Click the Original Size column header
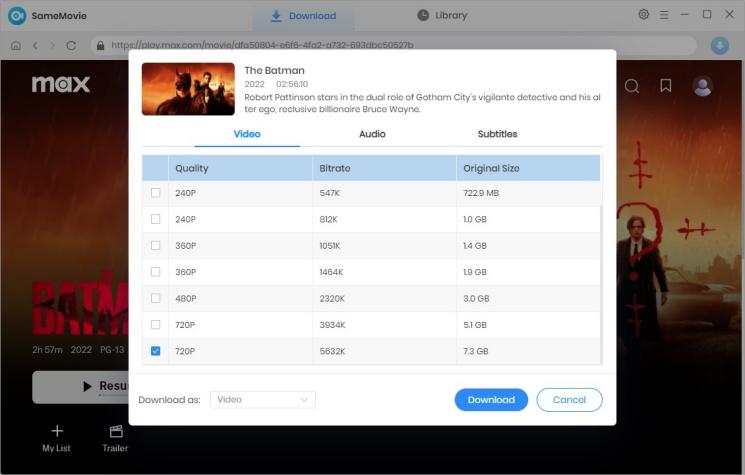This screenshot has height=475, width=745. point(528,168)
